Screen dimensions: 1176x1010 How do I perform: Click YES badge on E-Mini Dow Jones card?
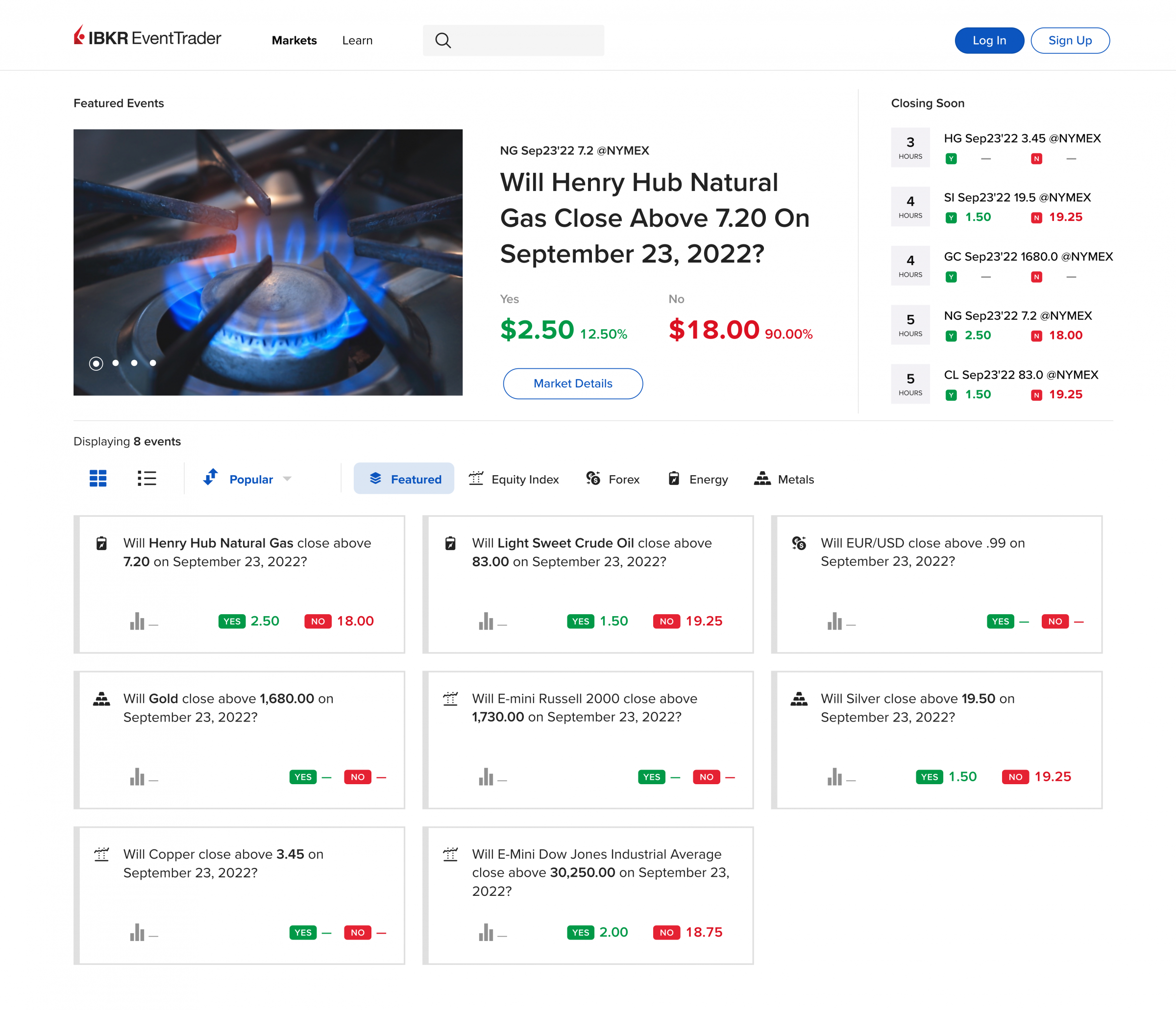point(581,932)
